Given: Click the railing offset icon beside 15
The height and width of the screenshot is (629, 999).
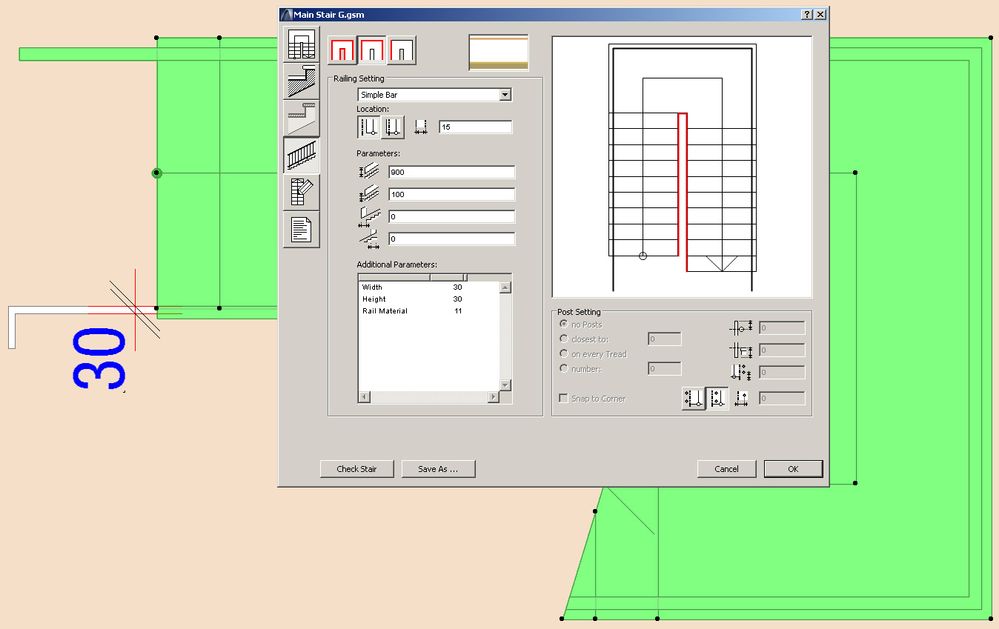Looking at the screenshot, I should pos(421,127).
